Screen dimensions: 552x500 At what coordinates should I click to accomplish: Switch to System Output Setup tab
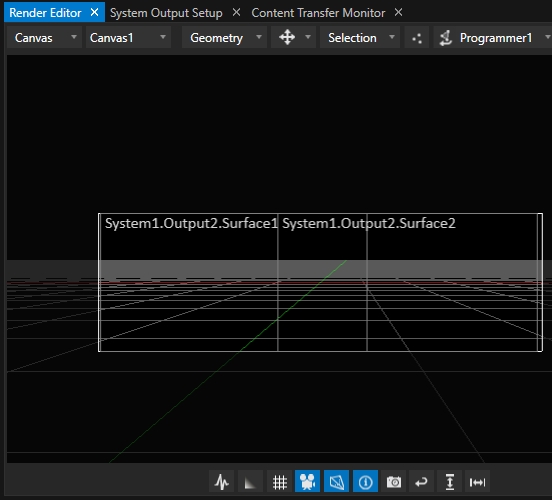coord(166,13)
